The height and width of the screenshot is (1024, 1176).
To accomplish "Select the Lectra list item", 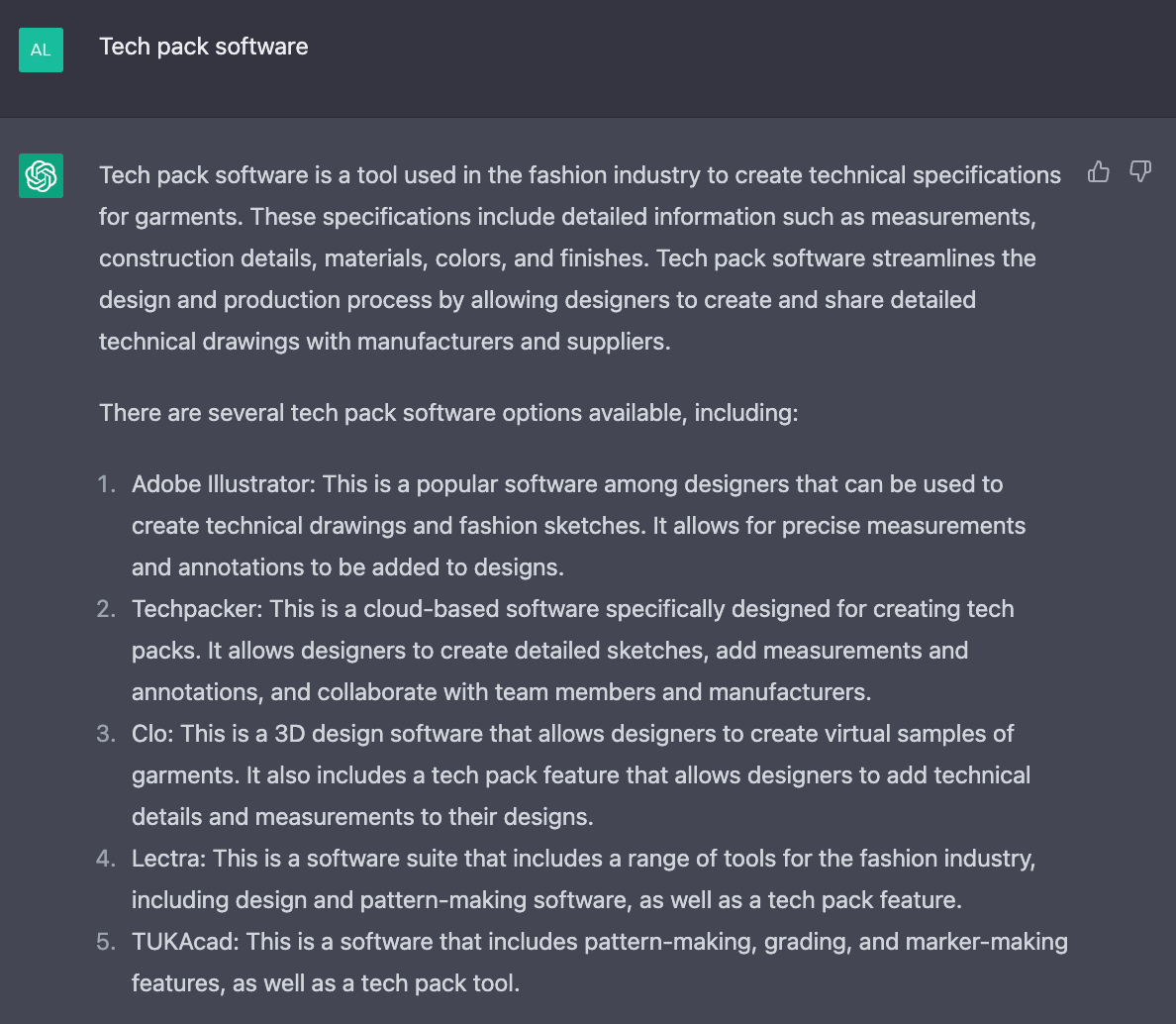I will [583, 879].
